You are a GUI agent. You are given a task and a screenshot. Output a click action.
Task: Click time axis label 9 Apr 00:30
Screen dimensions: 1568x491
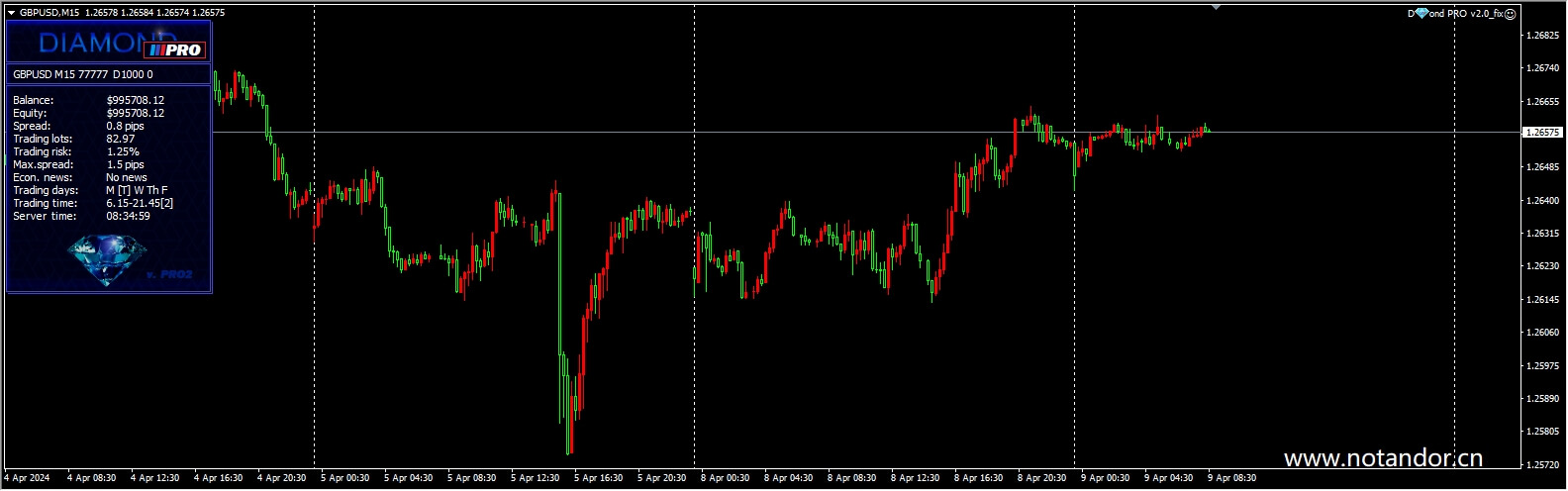(x=1106, y=478)
